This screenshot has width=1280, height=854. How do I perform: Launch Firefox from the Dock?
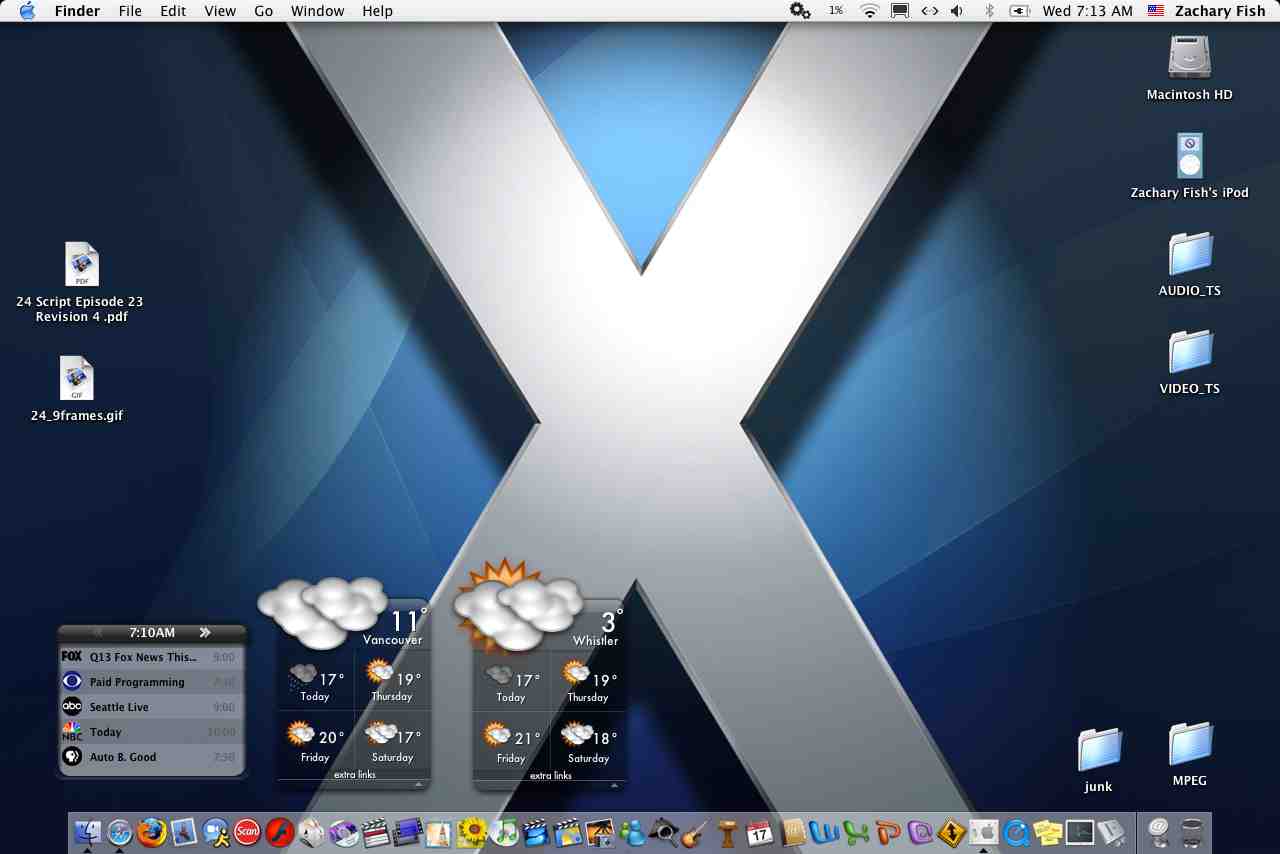coord(152,831)
